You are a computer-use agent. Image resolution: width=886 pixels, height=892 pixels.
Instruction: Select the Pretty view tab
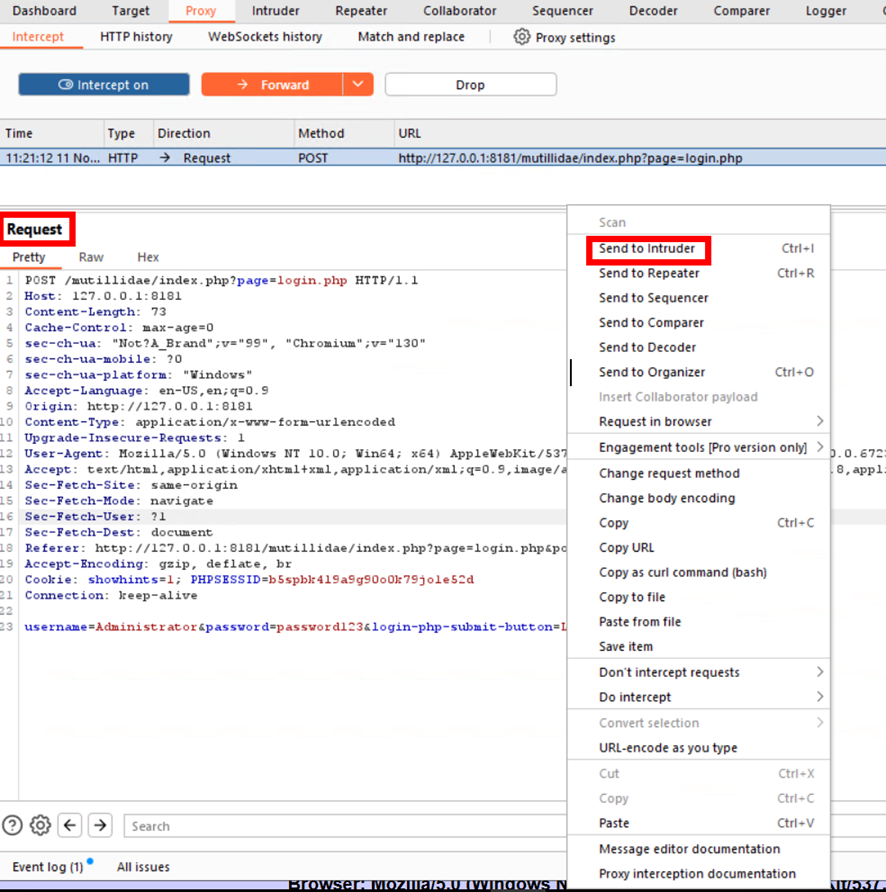click(28, 257)
